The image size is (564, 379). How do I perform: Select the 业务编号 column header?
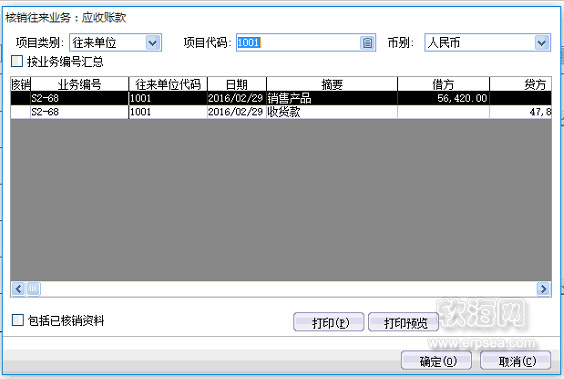(x=80, y=85)
